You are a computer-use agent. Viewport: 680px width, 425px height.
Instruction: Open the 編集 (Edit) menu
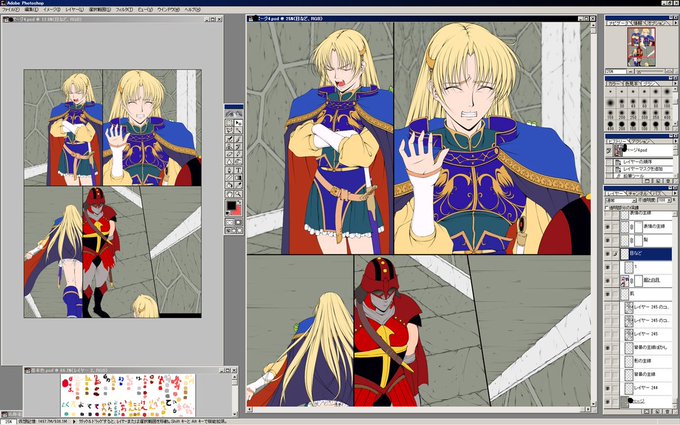point(31,9)
